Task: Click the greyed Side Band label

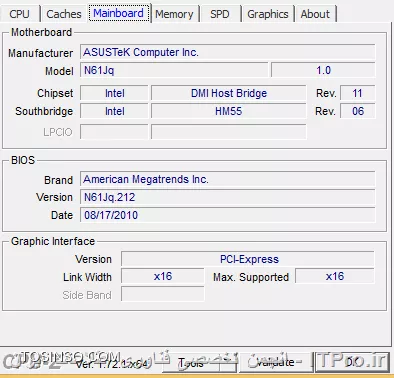Action: tap(87, 295)
